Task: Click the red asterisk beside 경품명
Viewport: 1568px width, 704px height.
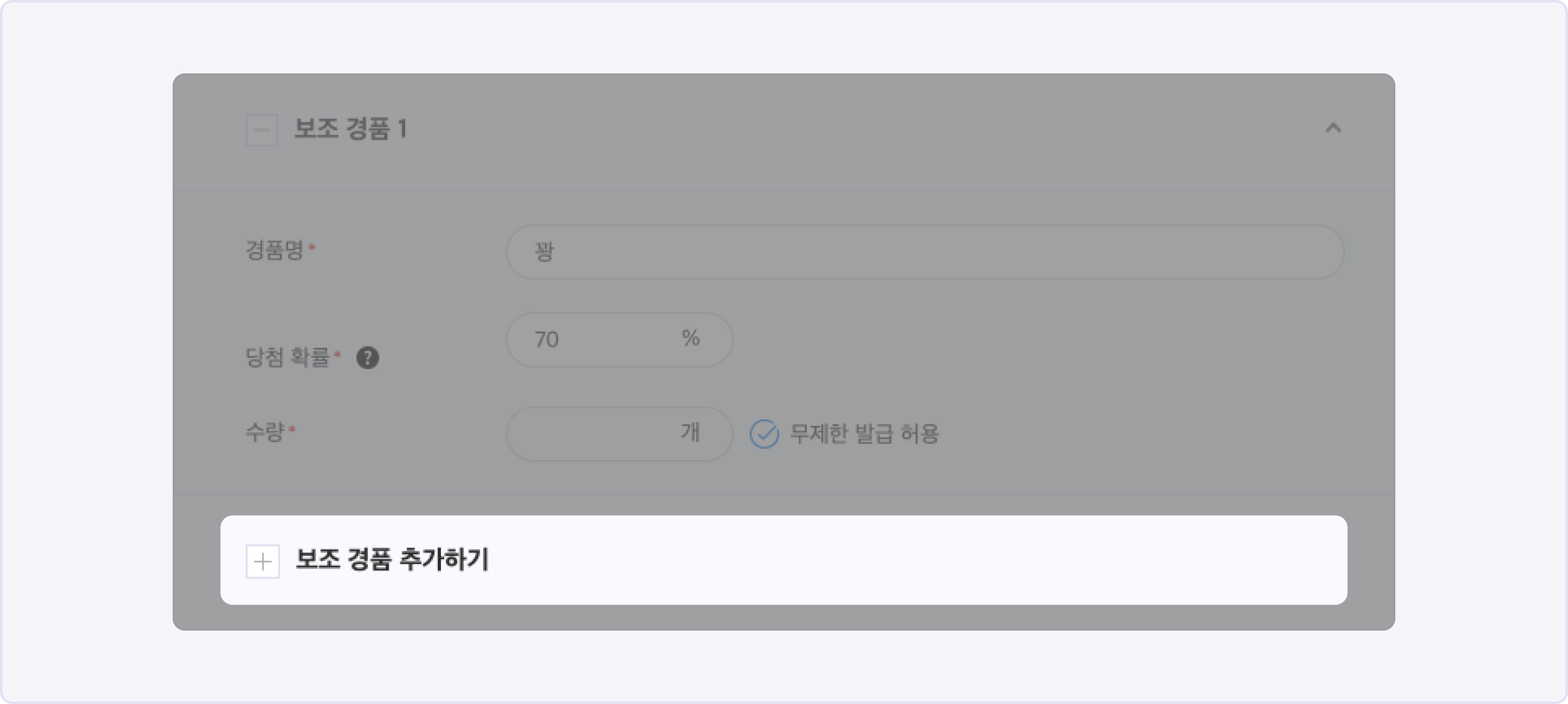Action: pyautogui.click(x=312, y=247)
